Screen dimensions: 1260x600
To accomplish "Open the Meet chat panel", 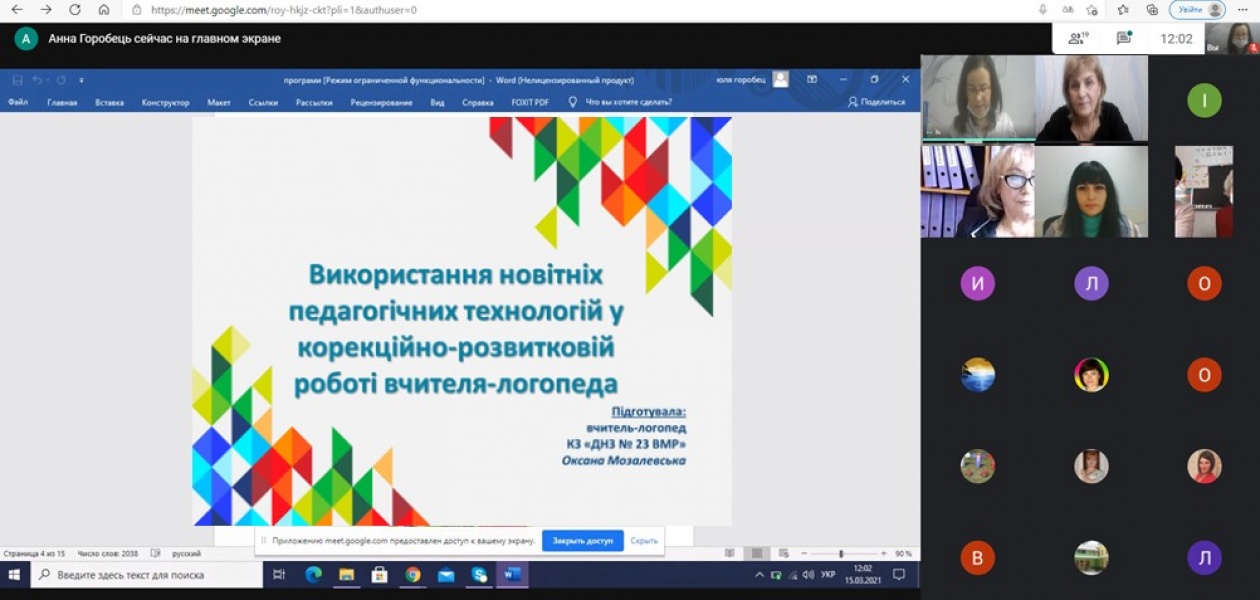I will pos(1123,39).
